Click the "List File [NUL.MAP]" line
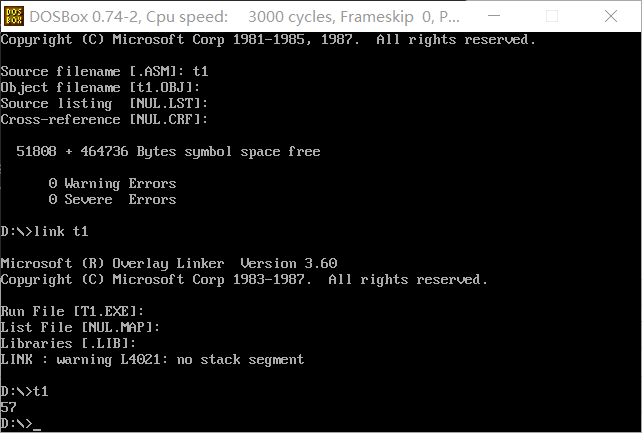Screen dimensions: 642x433 (x=80, y=328)
